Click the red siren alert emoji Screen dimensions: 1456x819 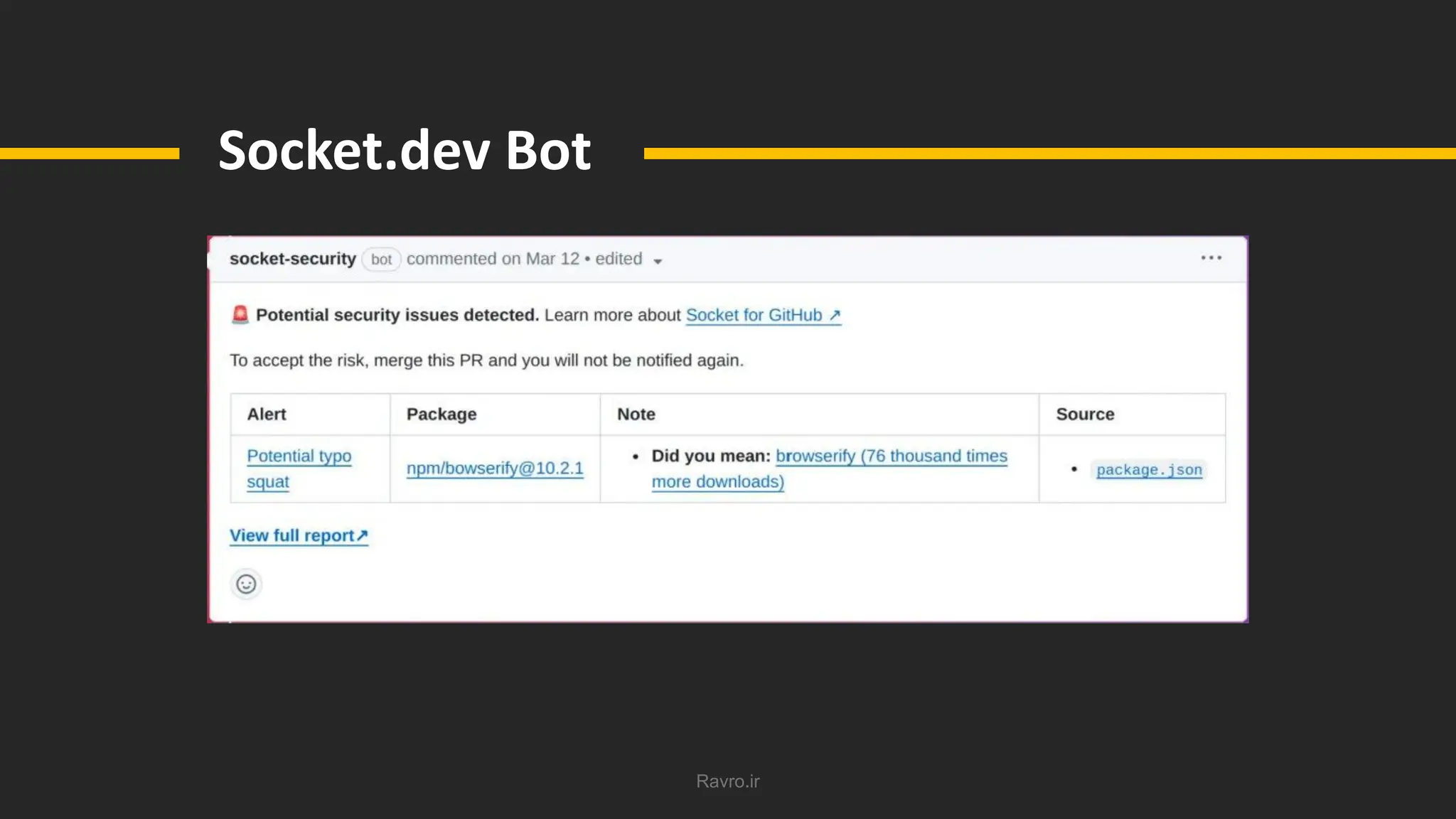240,314
